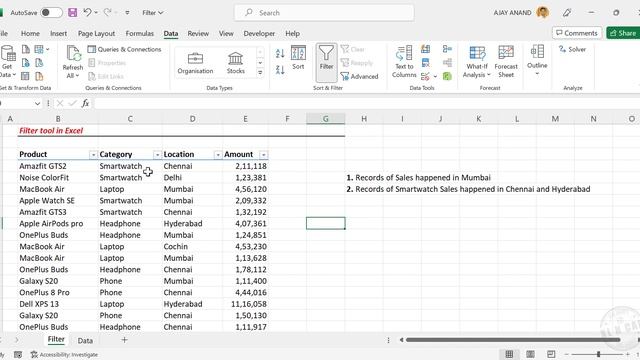Click inside the formula bar
Viewport: 640px width, 360px height.
pos(367,104)
